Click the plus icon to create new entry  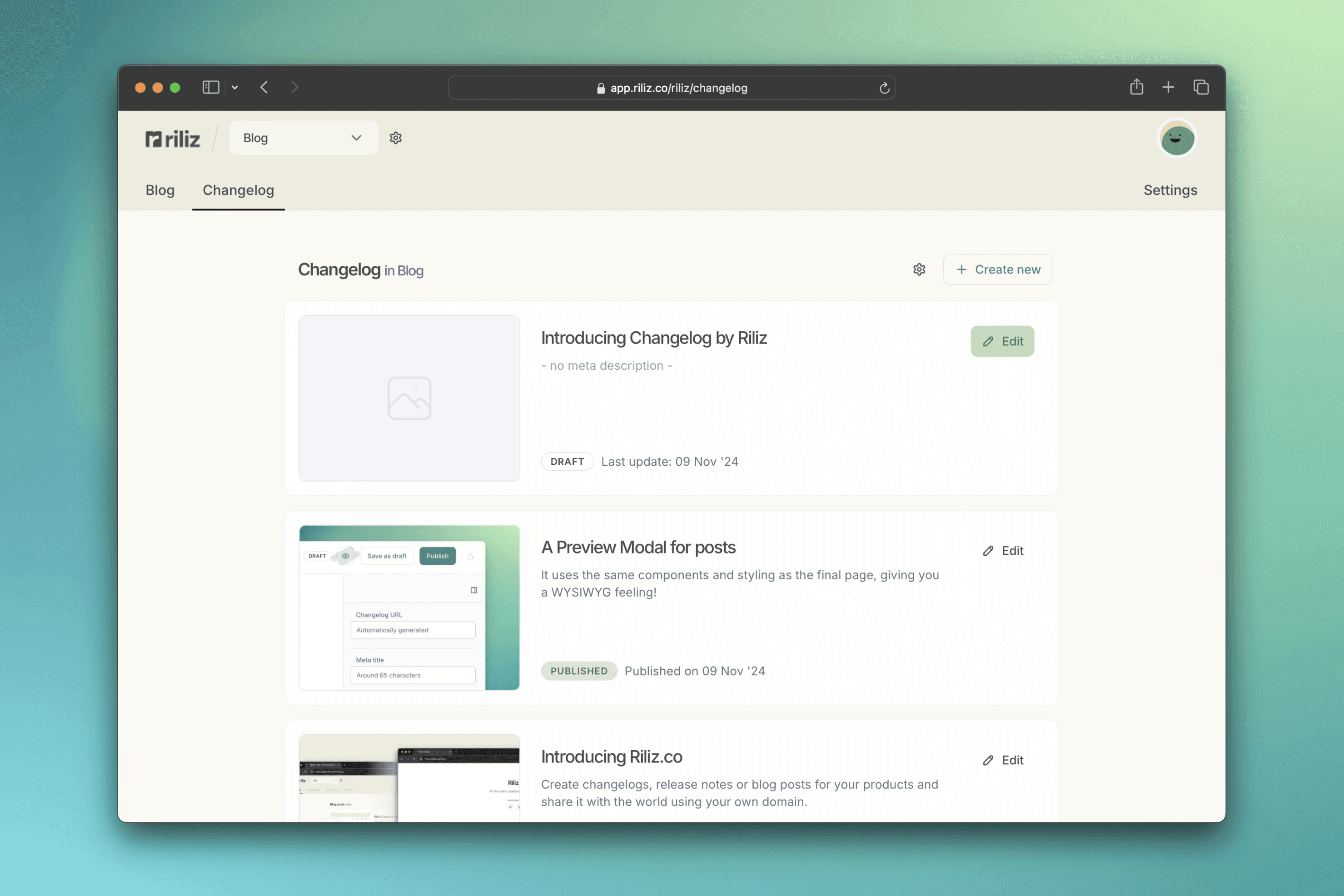click(x=960, y=269)
